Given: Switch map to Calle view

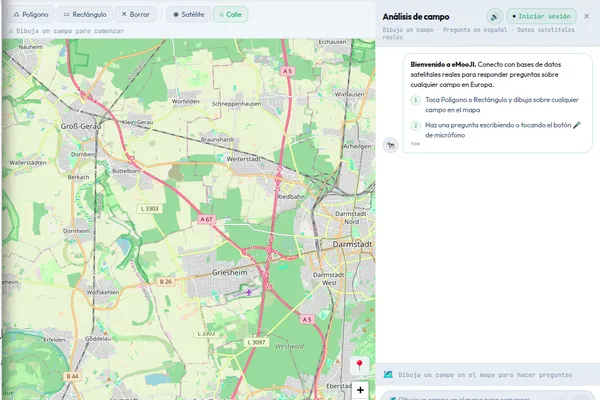Looking at the screenshot, I should pos(230,15).
